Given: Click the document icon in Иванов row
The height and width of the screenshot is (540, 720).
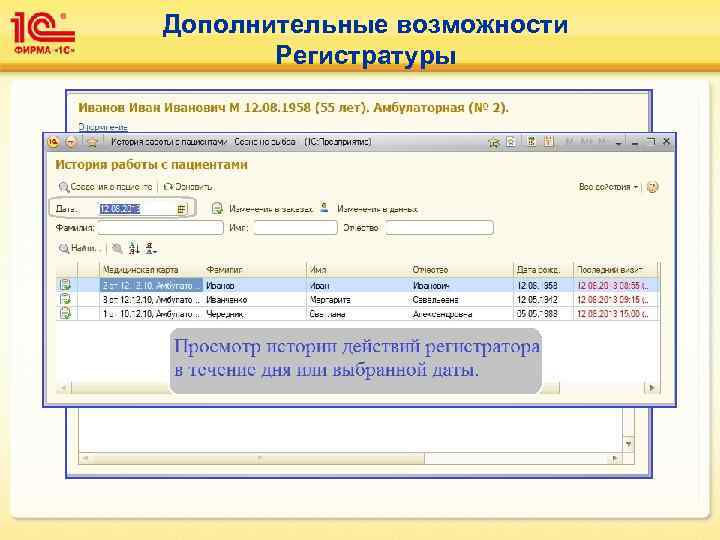Looking at the screenshot, I should click(65, 285).
